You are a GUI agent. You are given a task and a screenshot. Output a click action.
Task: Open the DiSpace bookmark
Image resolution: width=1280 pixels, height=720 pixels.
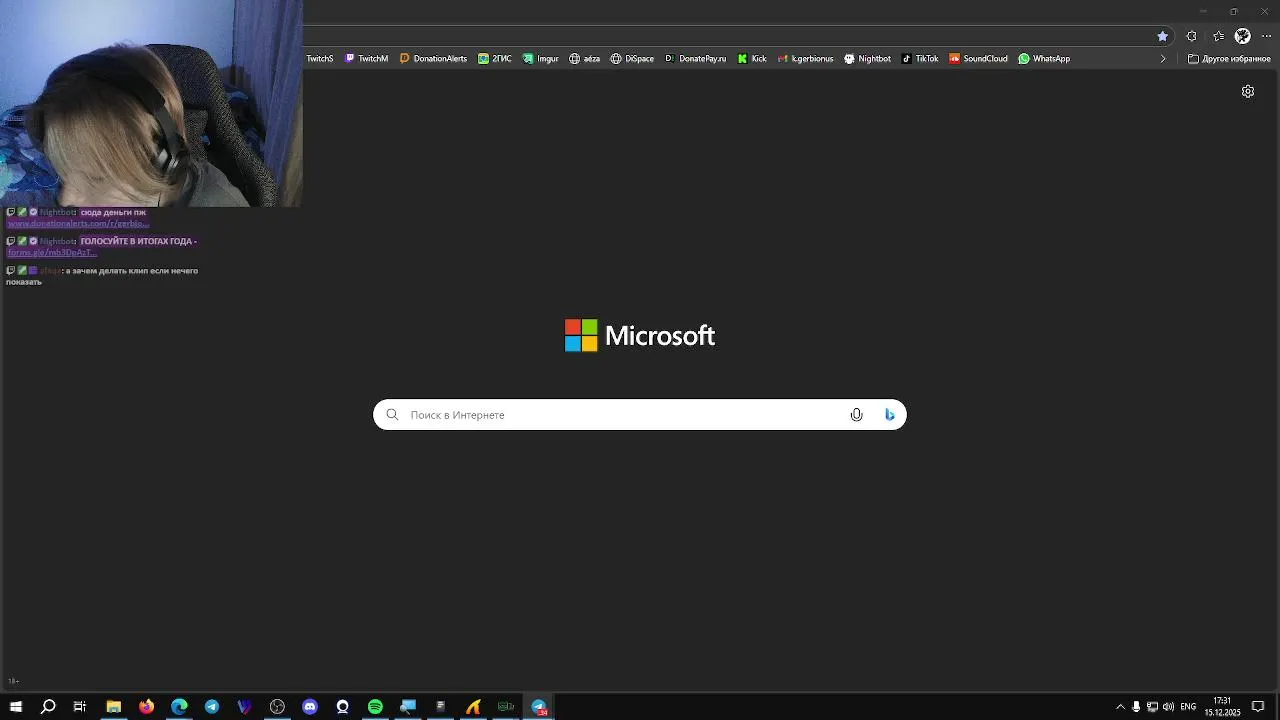coord(632,59)
